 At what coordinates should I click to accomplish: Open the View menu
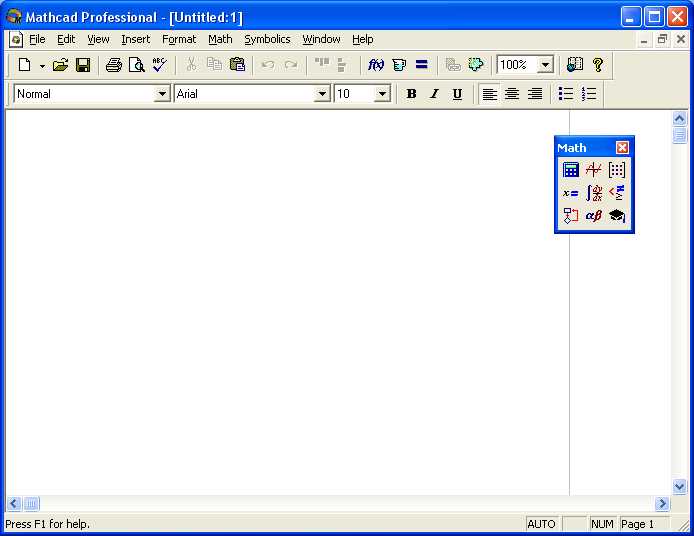click(x=98, y=39)
